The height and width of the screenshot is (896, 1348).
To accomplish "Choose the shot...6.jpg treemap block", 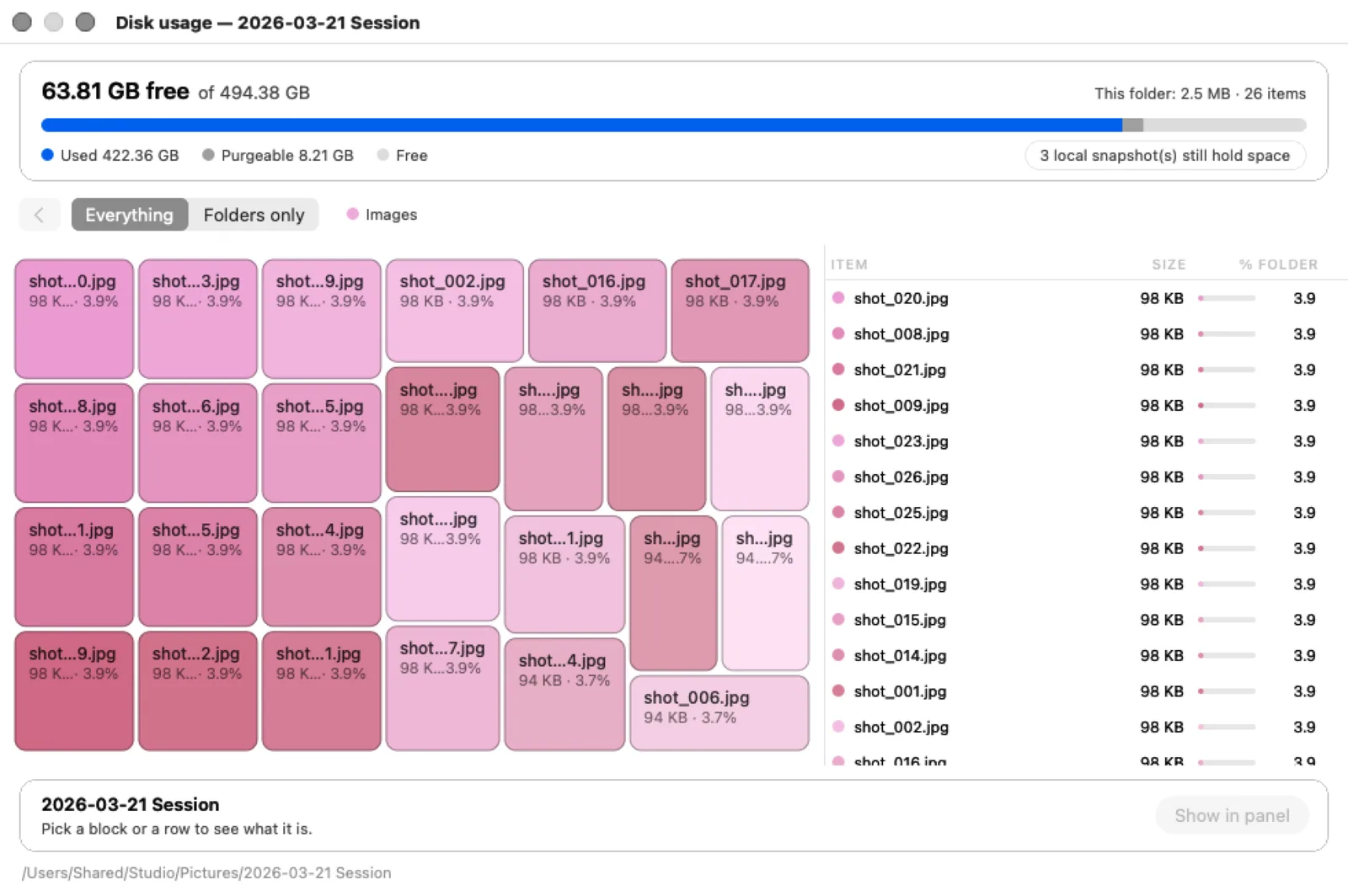I will [x=198, y=443].
